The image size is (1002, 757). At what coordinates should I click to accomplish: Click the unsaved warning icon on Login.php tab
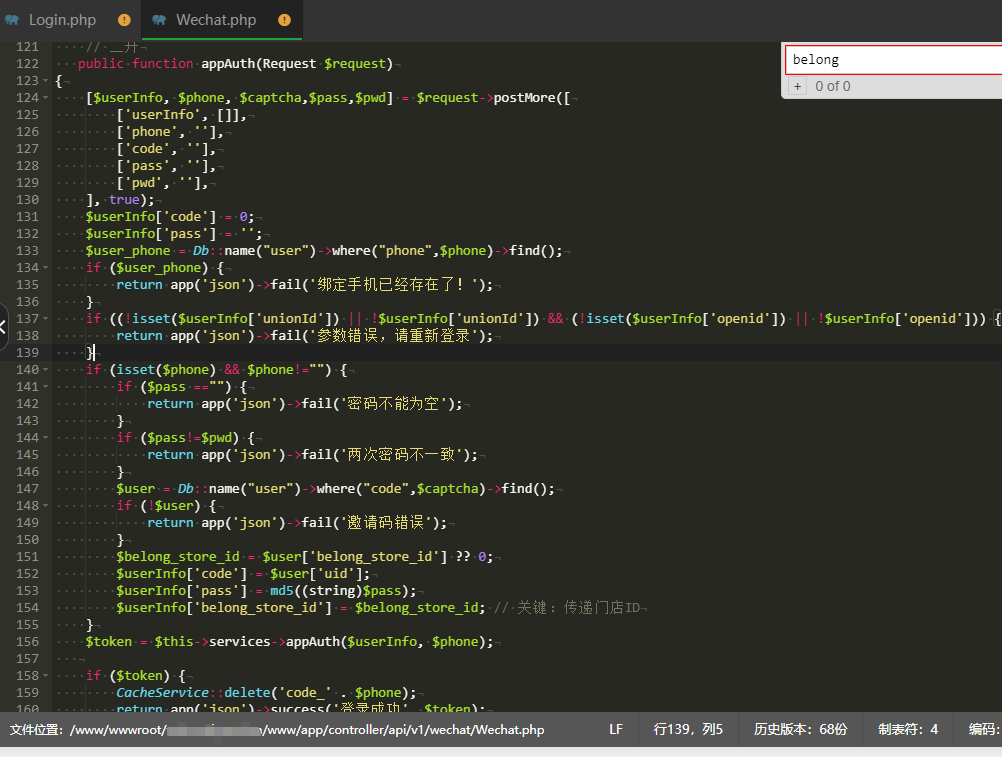(x=124, y=20)
